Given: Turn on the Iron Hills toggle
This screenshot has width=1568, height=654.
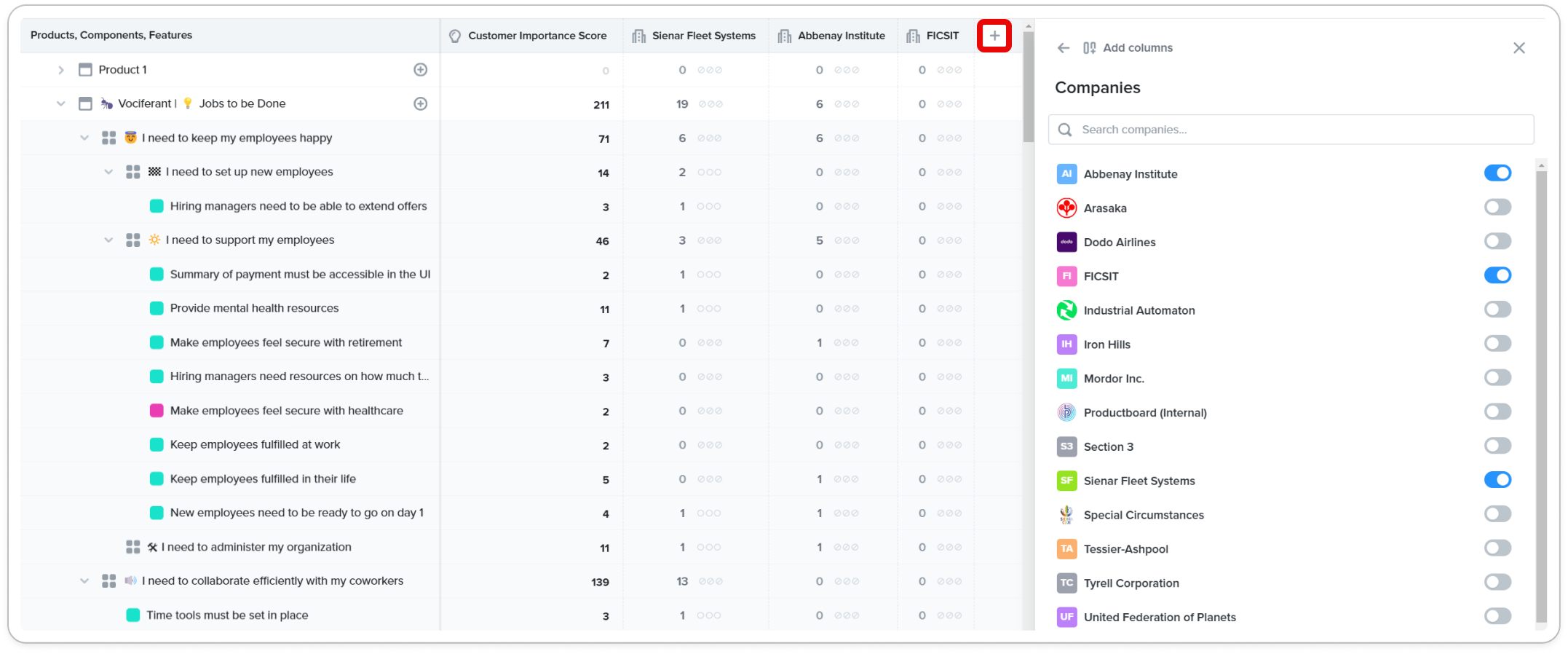Looking at the screenshot, I should point(1497,344).
